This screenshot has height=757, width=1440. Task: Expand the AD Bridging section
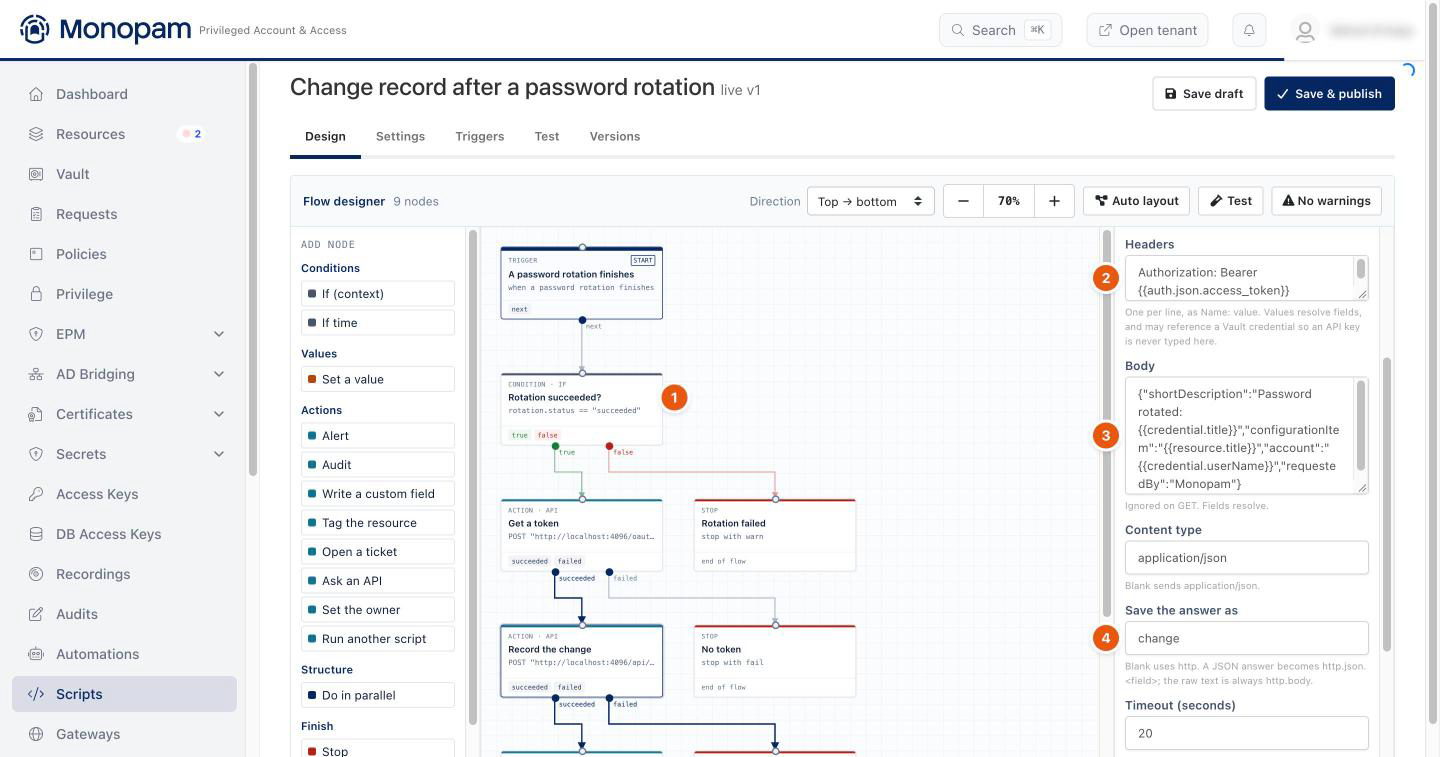click(219, 374)
